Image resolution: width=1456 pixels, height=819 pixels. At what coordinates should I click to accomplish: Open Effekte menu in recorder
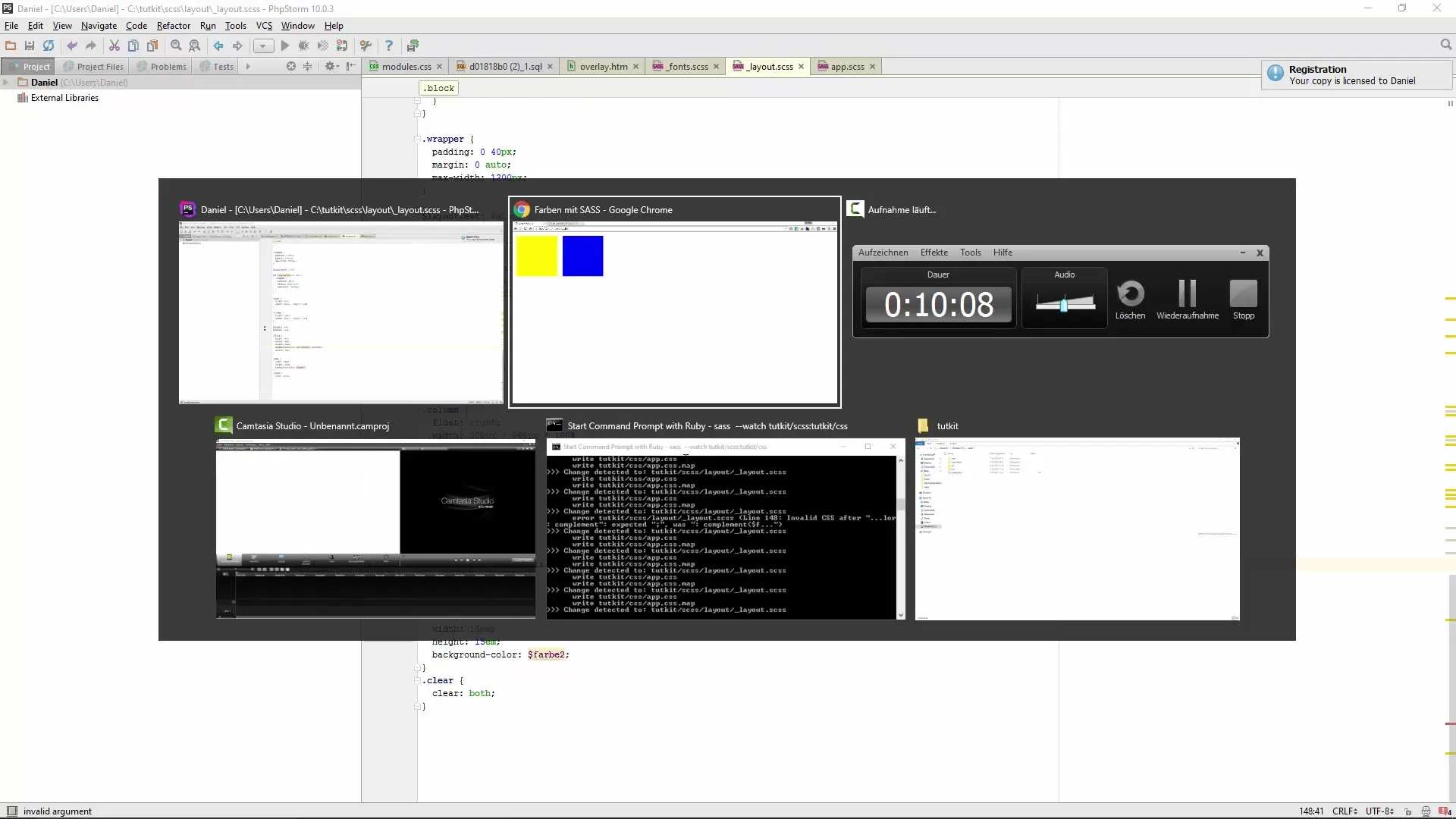[934, 253]
